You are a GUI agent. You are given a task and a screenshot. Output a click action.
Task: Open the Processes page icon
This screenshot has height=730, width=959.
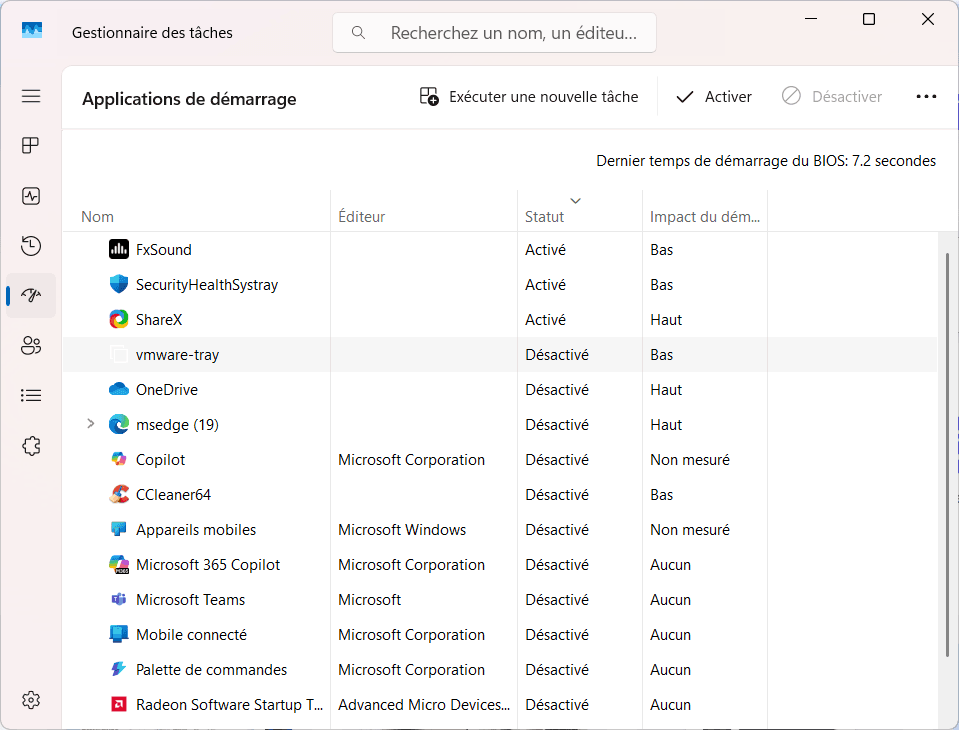[x=31, y=146]
